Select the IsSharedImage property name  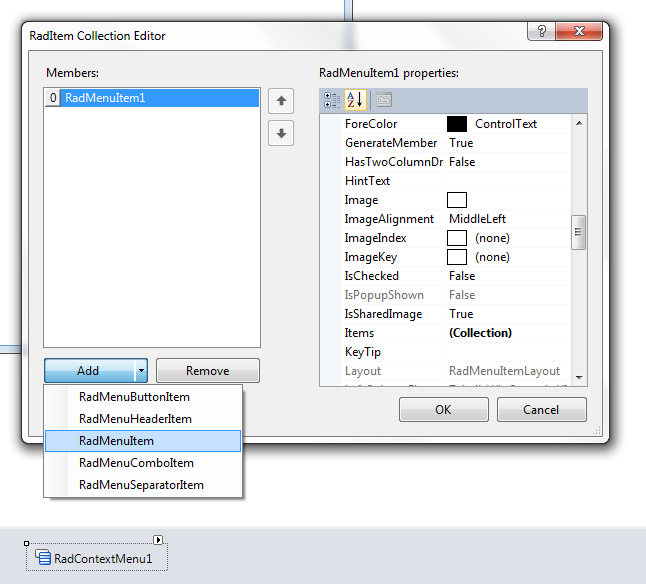click(383, 314)
